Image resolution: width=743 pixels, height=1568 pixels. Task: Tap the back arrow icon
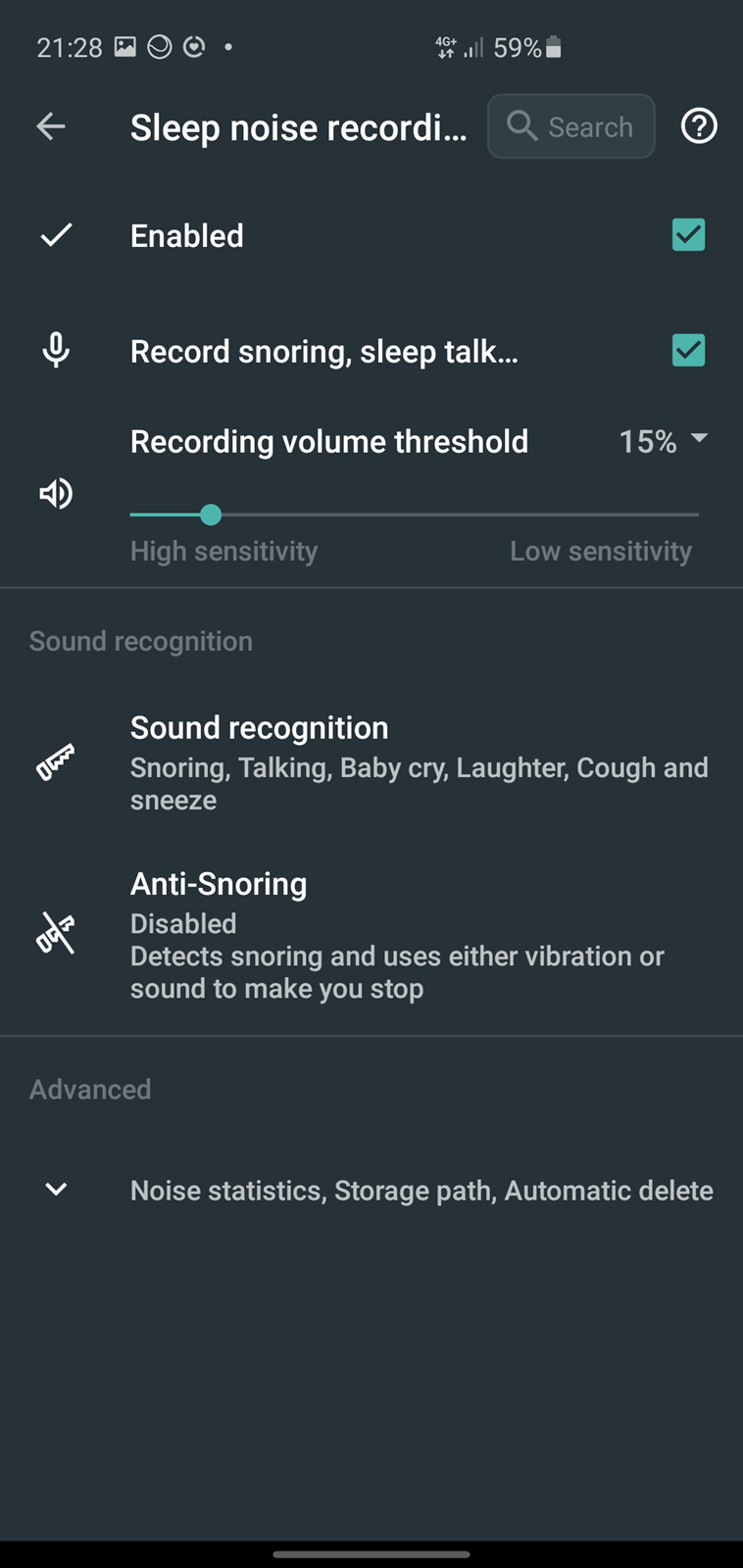click(51, 126)
